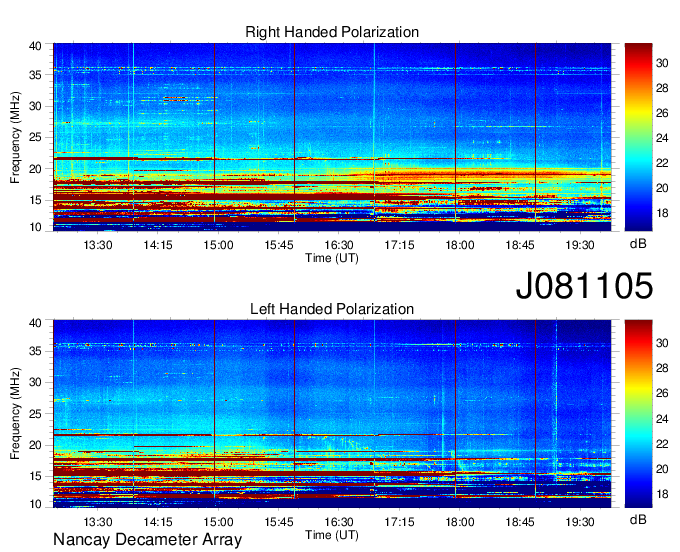The image size is (680, 552).
Task: Click "Time (UT)" label under Right Handed plot
Action: point(332,258)
